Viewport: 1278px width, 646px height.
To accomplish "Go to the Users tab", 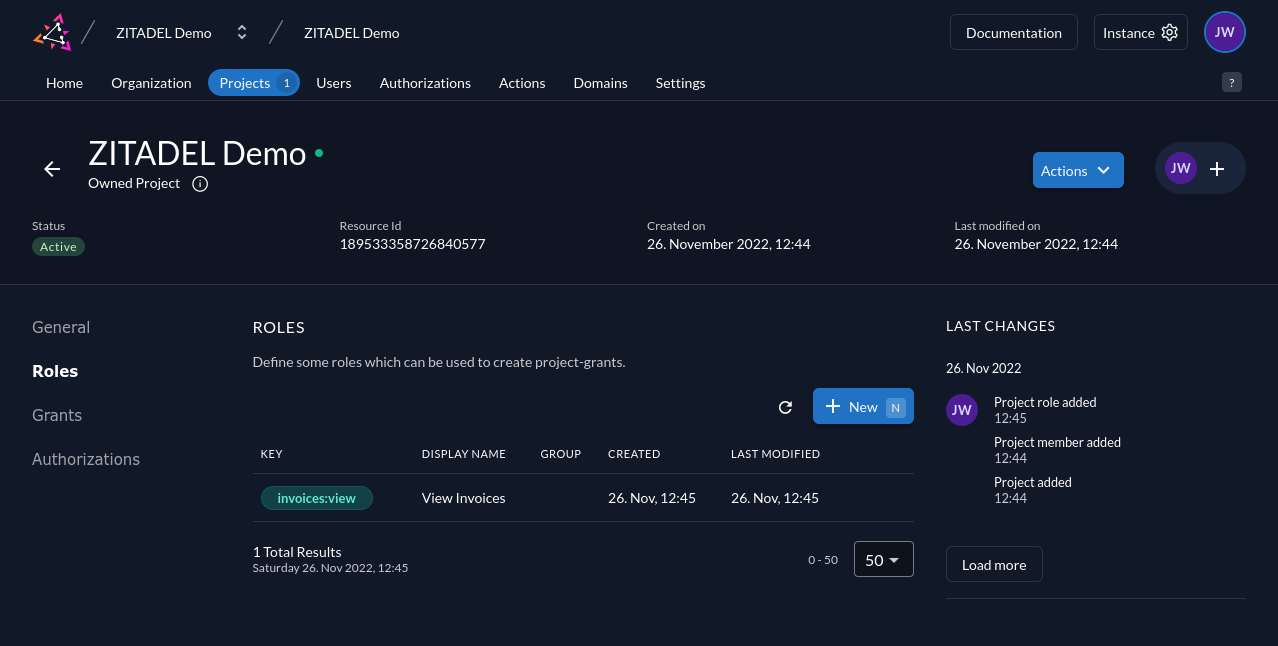I will (x=333, y=83).
